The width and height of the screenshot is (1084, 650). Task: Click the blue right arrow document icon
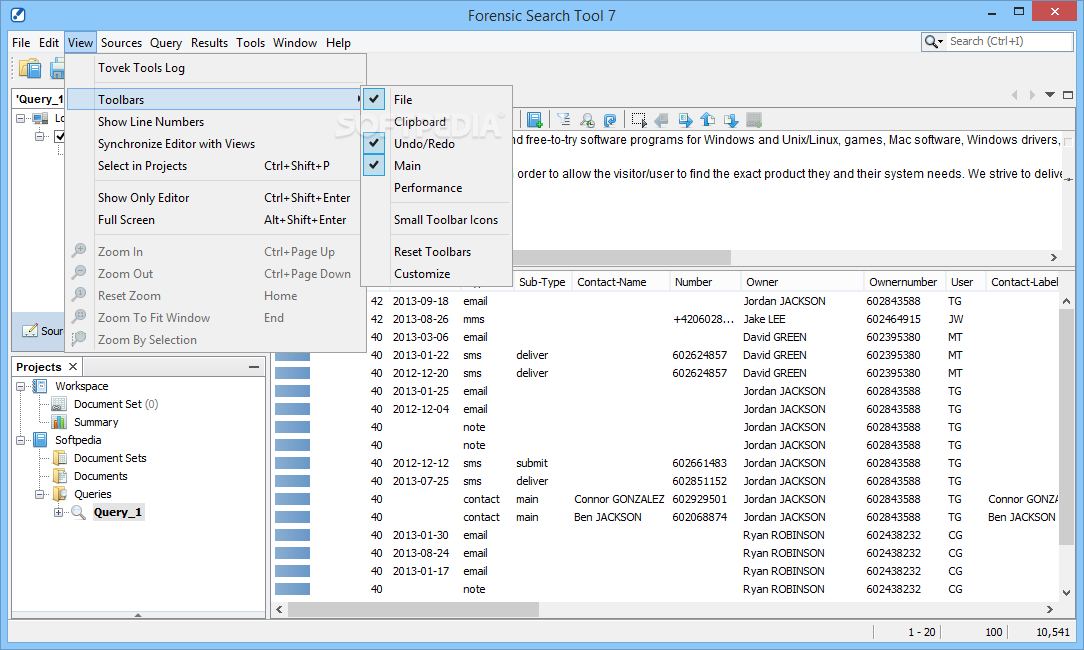coord(685,120)
